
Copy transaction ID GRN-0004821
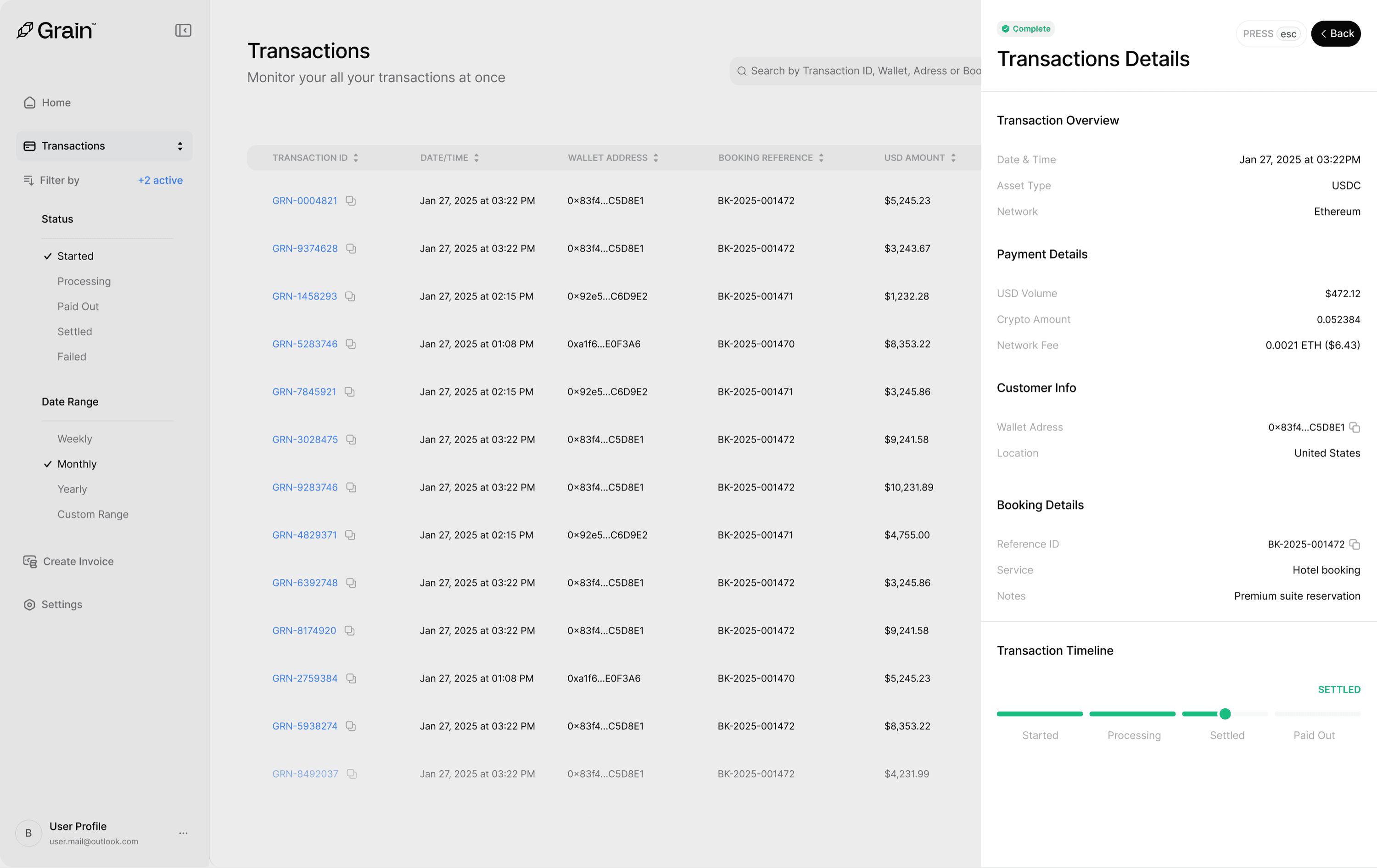pyautogui.click(x=351, y=200)
